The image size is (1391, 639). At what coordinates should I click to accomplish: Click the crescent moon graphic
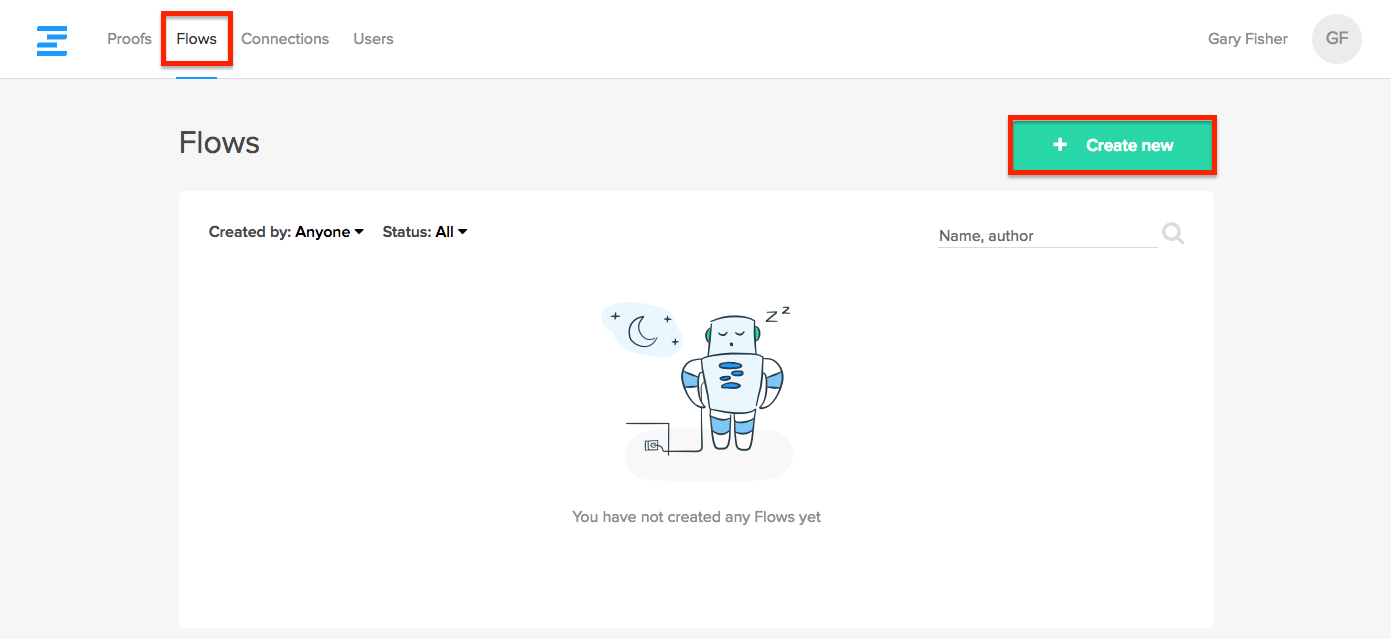tap(641, 329)
